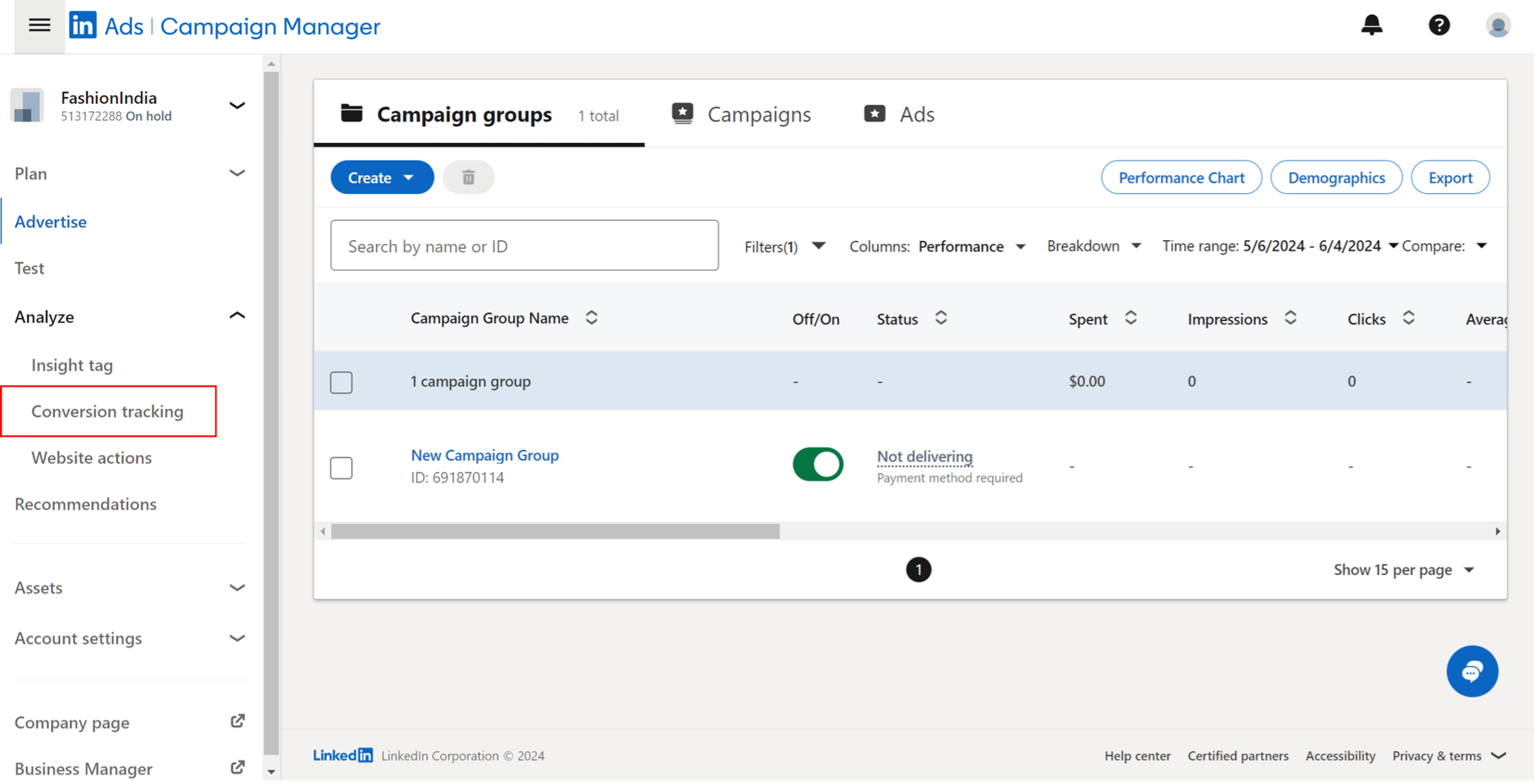1539x784 pixels.
Task: Open the Compare dropdown
Action: coord(1444,246)
